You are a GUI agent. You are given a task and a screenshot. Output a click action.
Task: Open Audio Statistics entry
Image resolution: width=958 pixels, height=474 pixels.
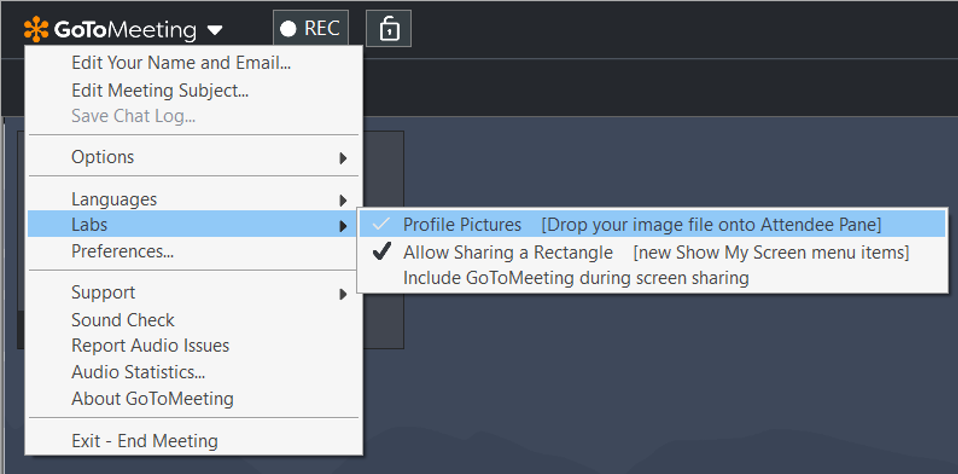[138, 371]
